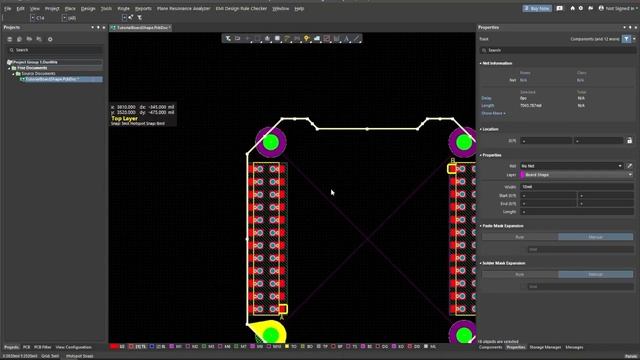Collapse the Net Information section
This screenshot has width=640, height=360.
(x=480, y=63)
